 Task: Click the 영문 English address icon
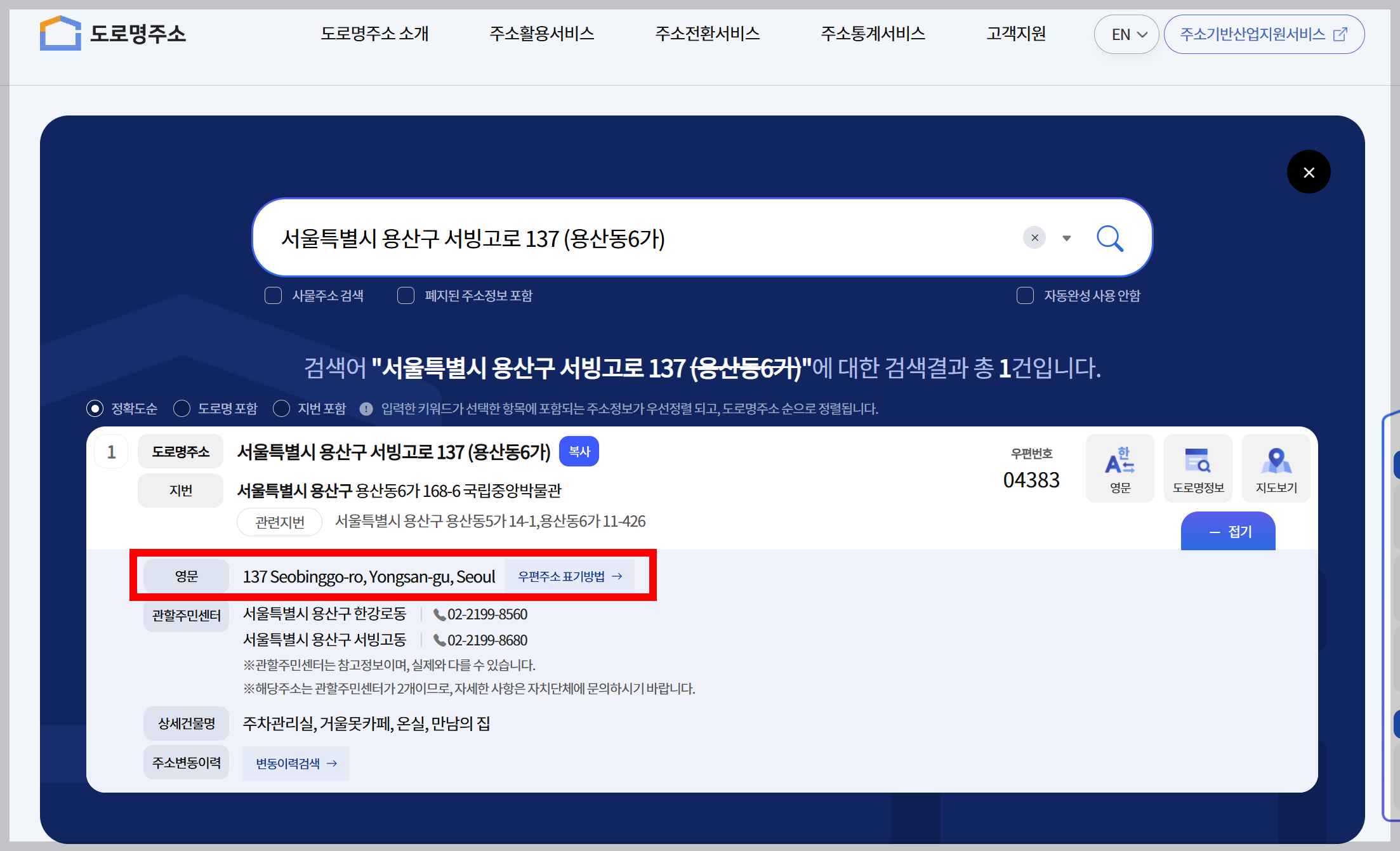point(1119,468)
